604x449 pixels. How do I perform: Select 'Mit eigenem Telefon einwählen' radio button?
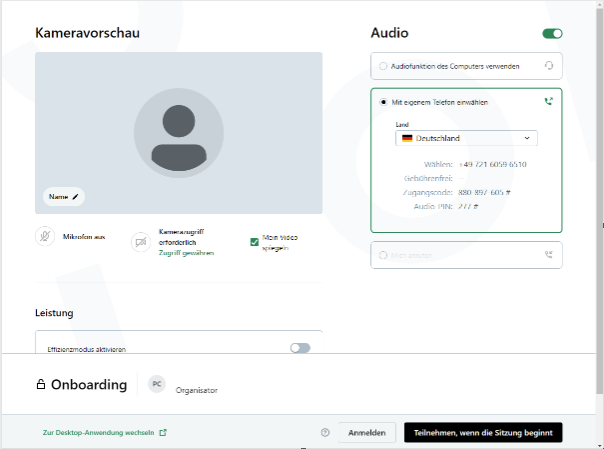[383, 101]
